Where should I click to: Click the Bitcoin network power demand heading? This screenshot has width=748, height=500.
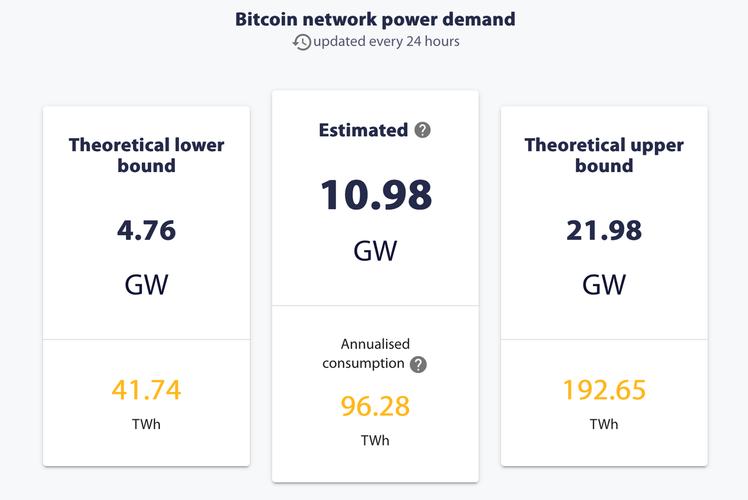pyautogui.click(x=375, y=19)
